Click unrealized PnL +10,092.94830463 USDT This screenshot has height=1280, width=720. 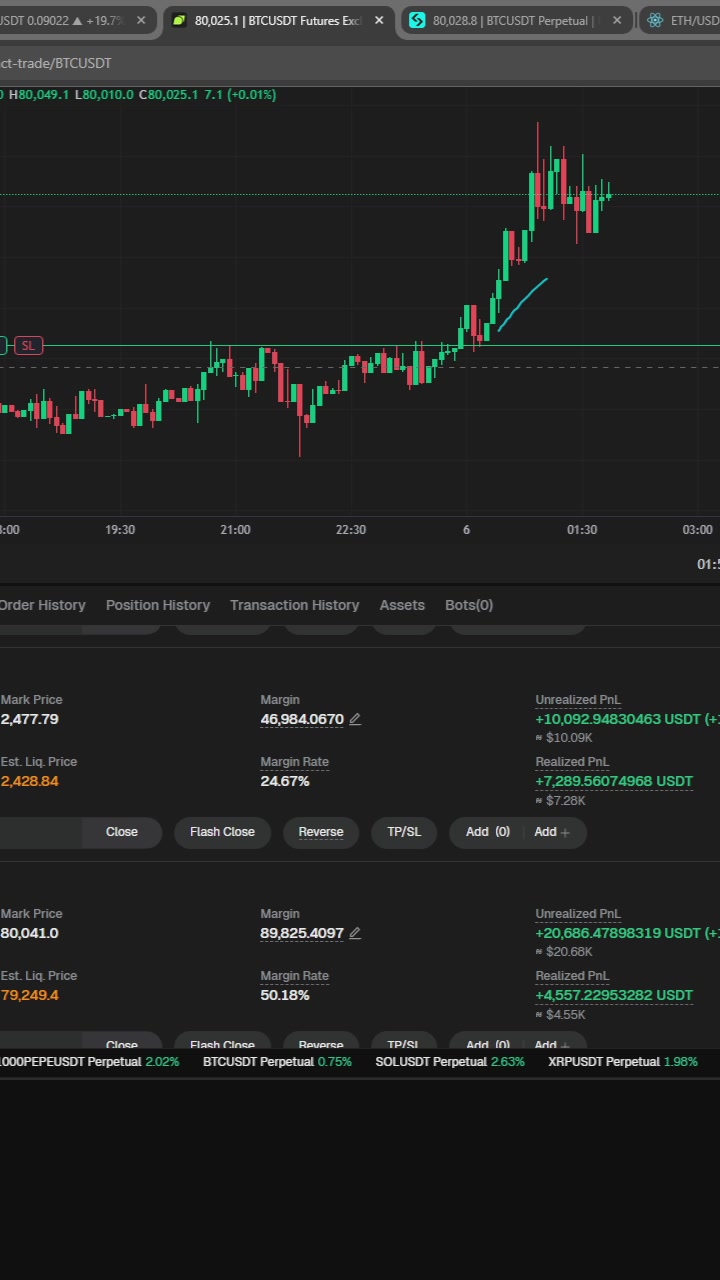(x=626, y=719)
